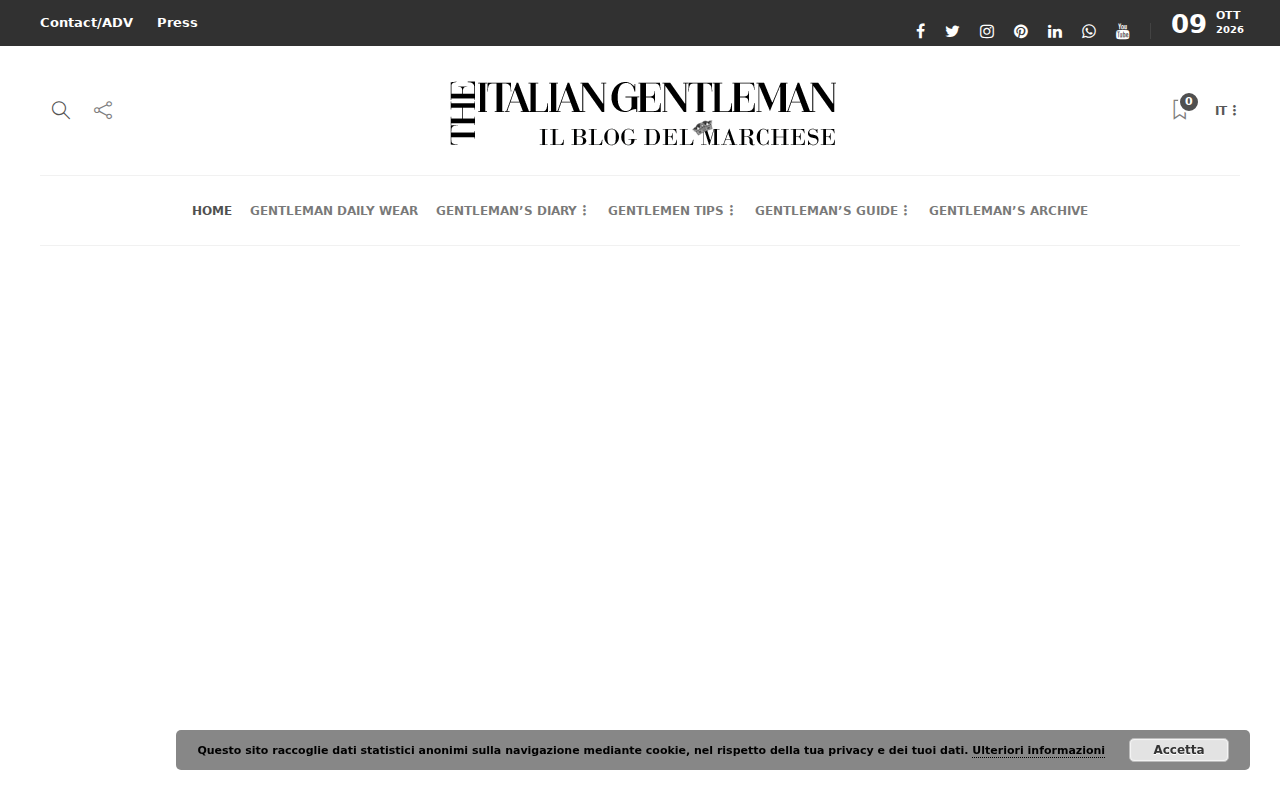Click The Italian Gentleman logo
The width and height of the screenshot is (1280, 800).
point(643,114)
